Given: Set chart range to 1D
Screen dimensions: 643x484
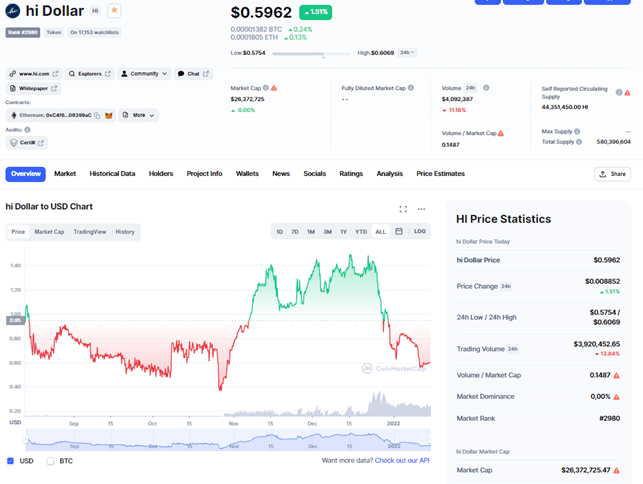Looking at the screenshot, I should (x=279, y=232).
